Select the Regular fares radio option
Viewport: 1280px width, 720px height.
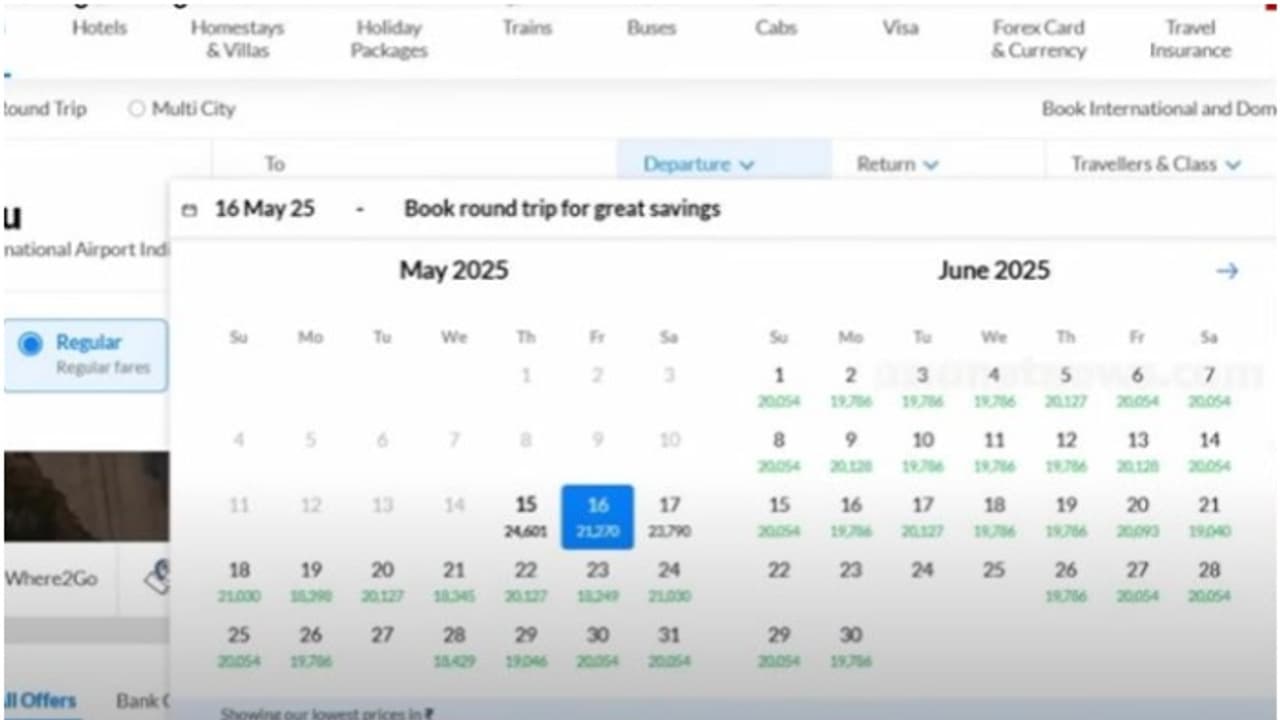point(31,344)
